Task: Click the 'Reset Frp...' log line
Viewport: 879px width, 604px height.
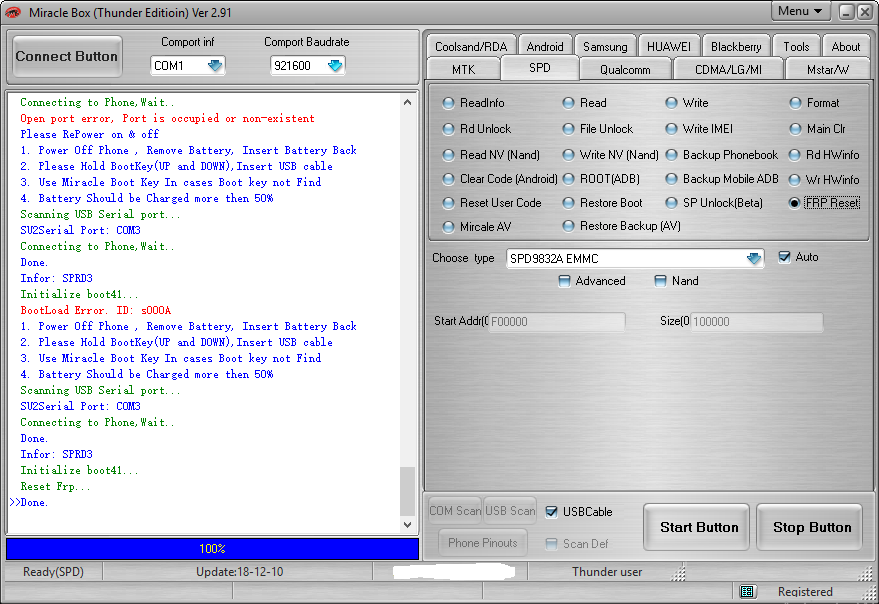Action: pyautogui.click(x=55, y=486)
